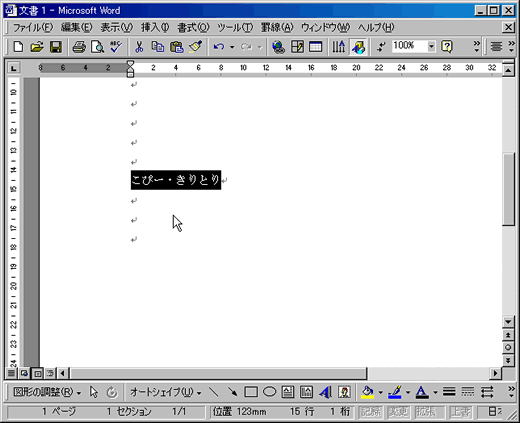Open the undo history dropdown arrow
This screenshot has height=423, width=520.
(232, 47)
